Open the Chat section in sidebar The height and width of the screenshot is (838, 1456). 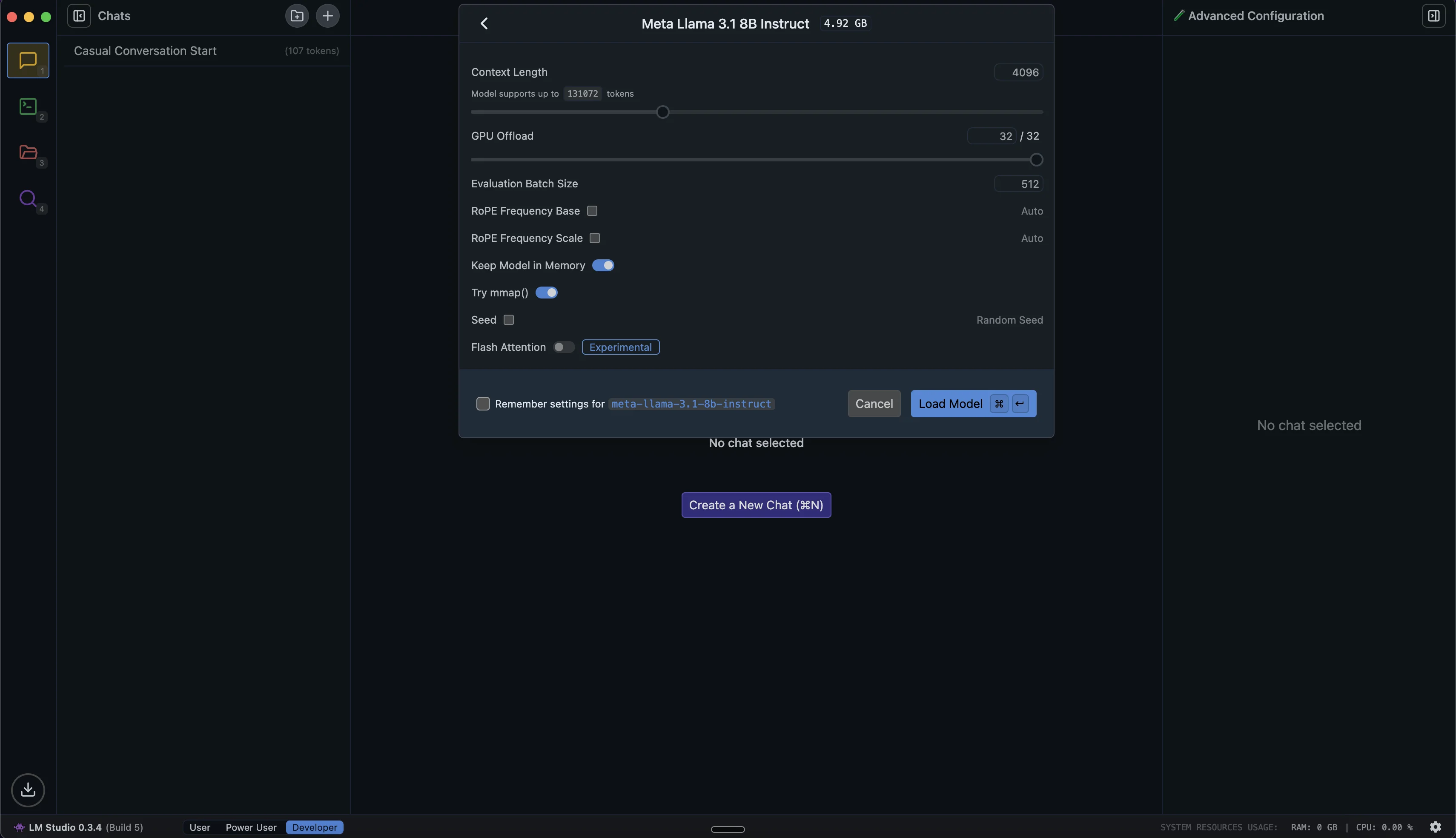coord(28,60)
